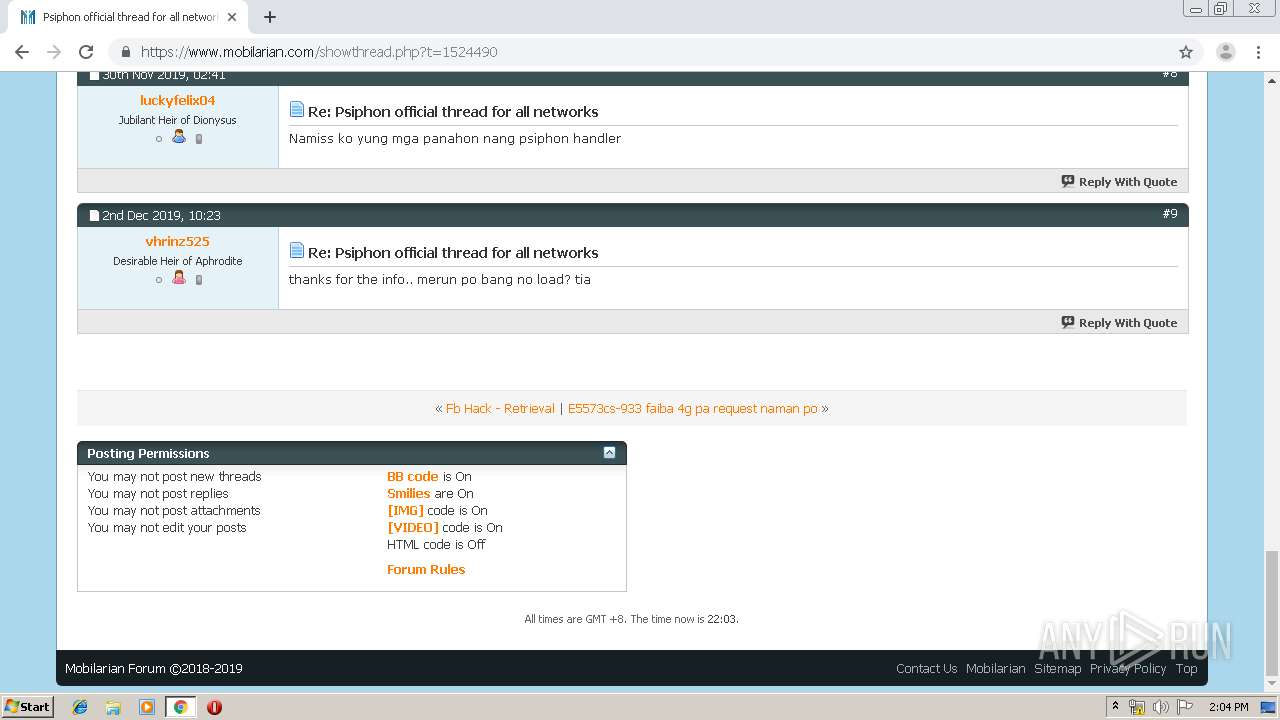Reply With Quote to luckyfelix04's post
Viewport: 1280px width, 720px height.
click(x=1119, y=182)
